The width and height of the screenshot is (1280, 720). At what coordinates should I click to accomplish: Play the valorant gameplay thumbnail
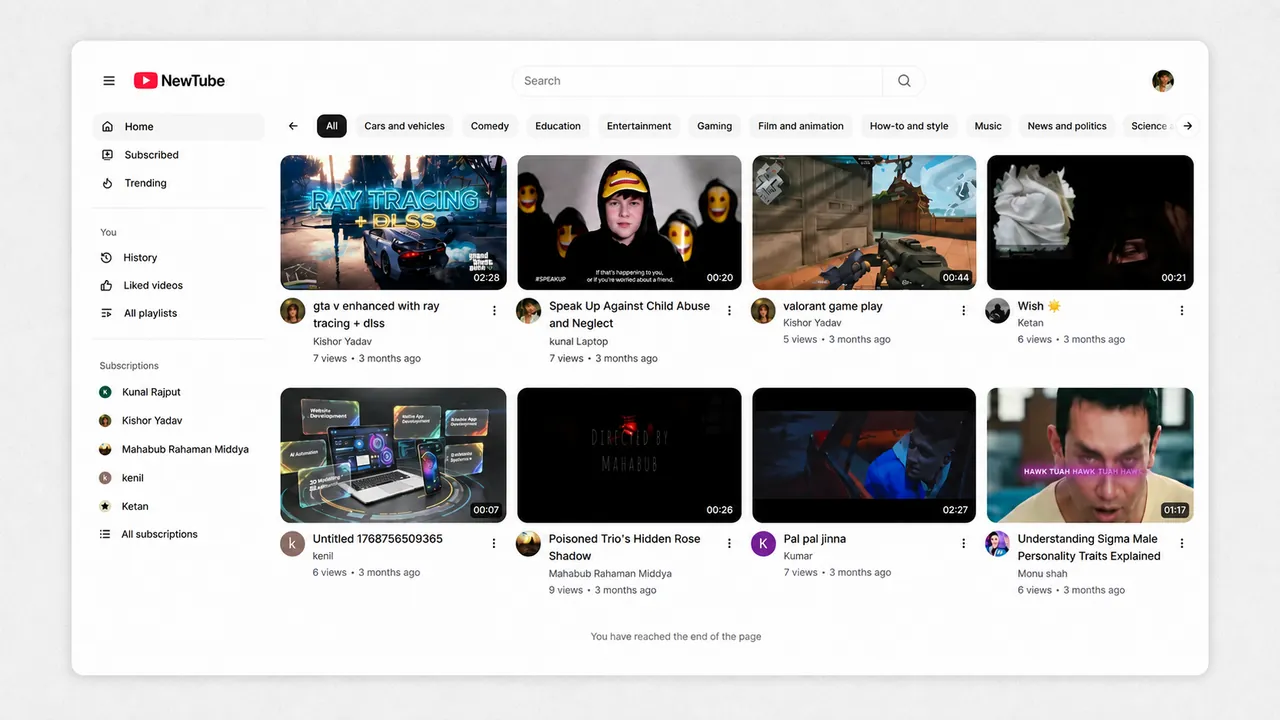point(864,222)
